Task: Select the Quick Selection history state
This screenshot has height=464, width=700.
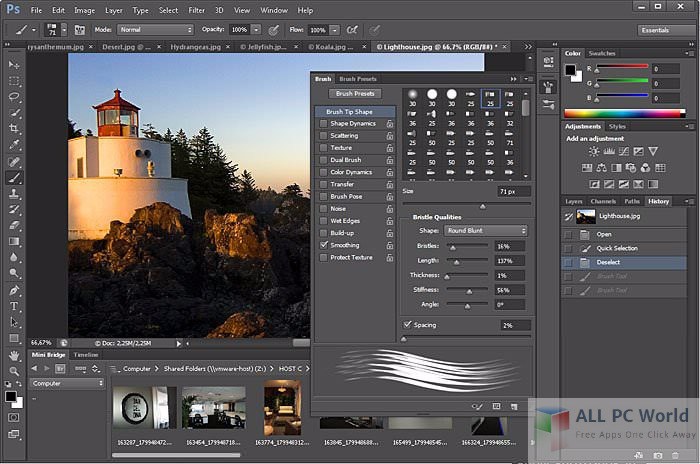Action: click(x=624, y=248)
